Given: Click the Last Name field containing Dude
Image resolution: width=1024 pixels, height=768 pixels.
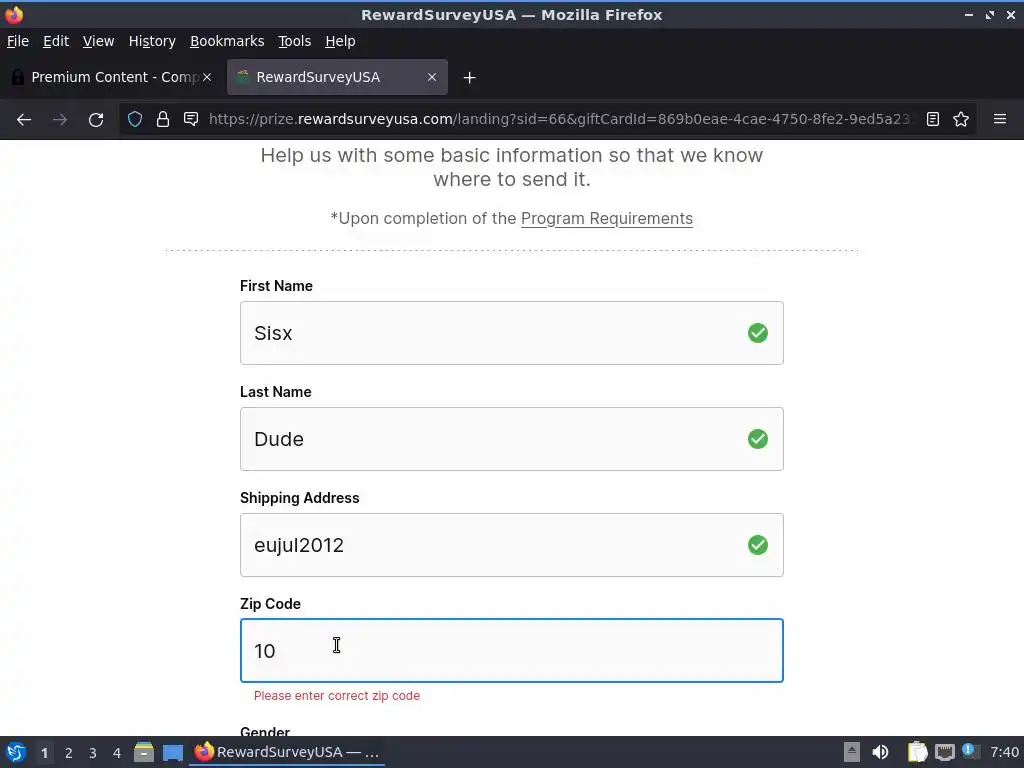Looking at the screenshot, I should pos(511,439).
